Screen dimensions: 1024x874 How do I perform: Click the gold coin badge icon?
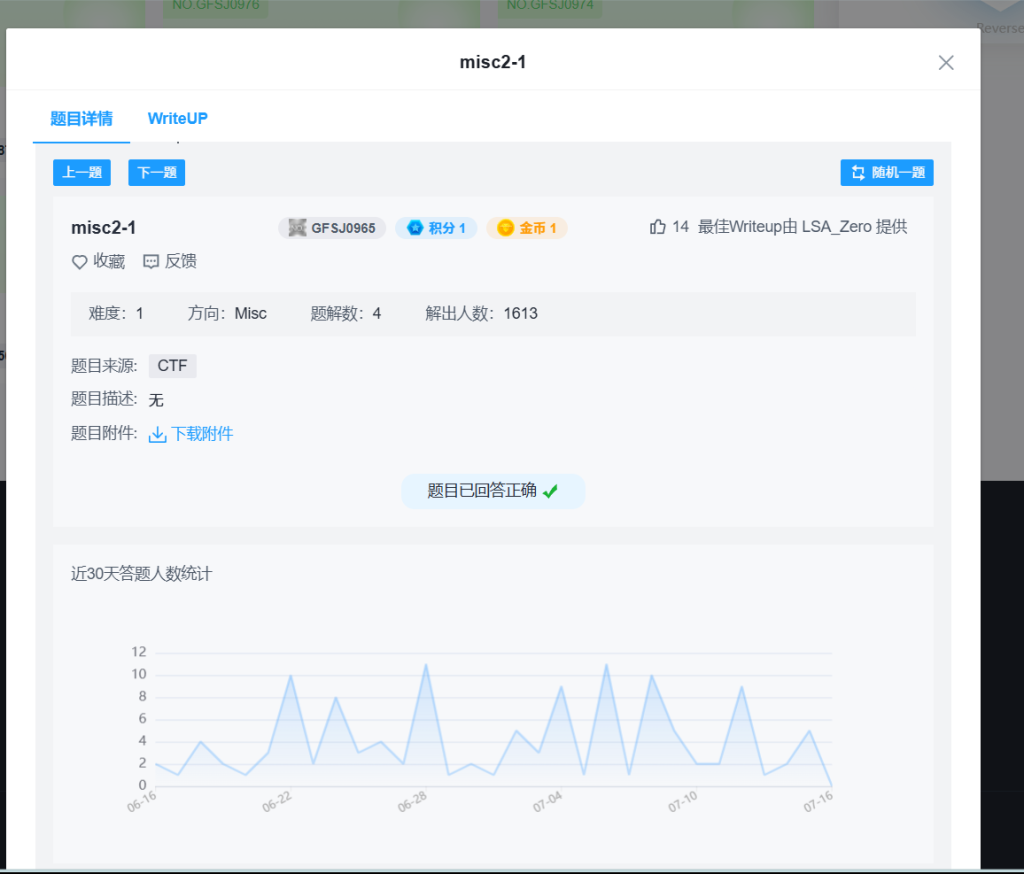(x=505, y=228)
